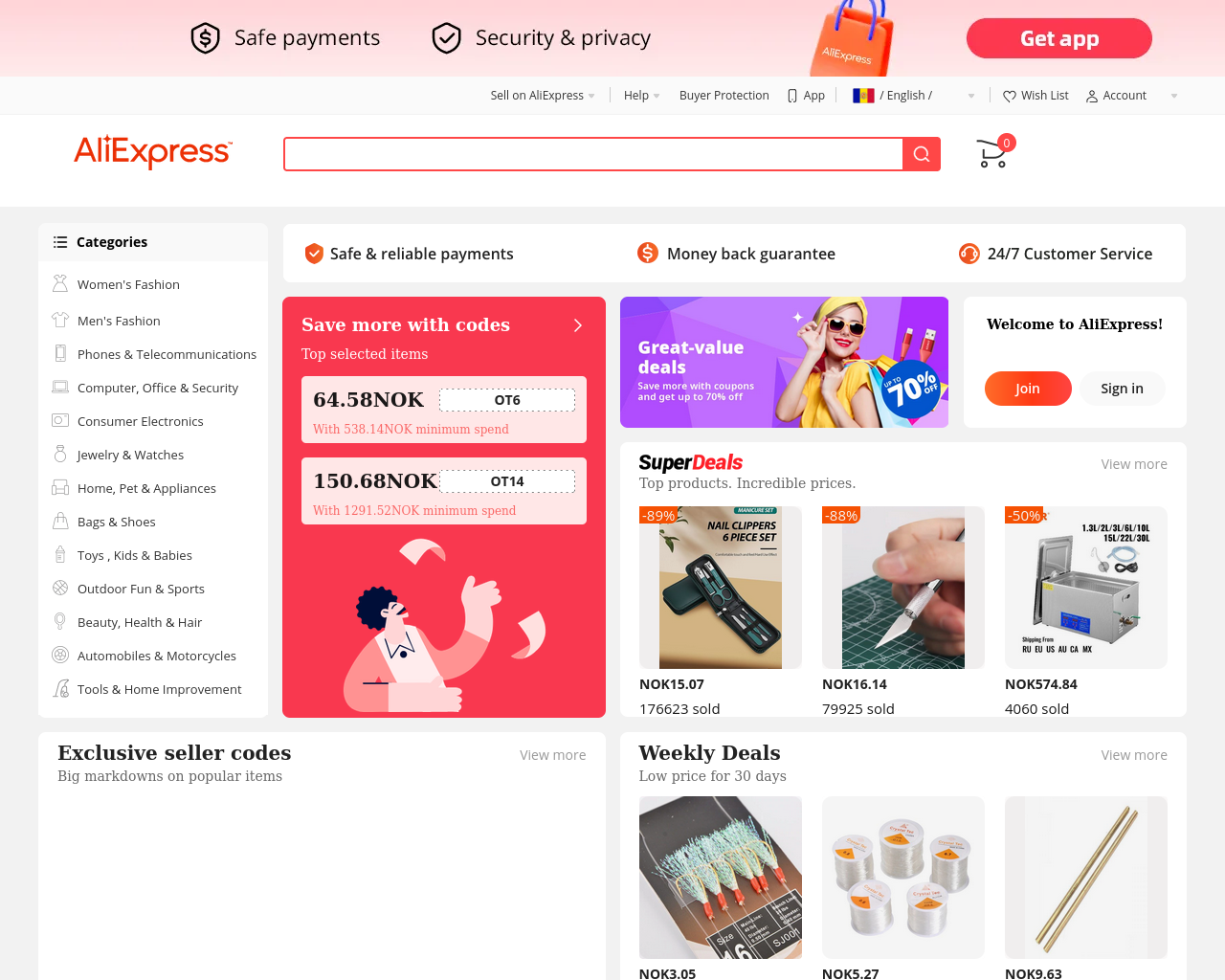Click the Bags & Shoes category icon
1225x980 pixels.
coord(60,522)
